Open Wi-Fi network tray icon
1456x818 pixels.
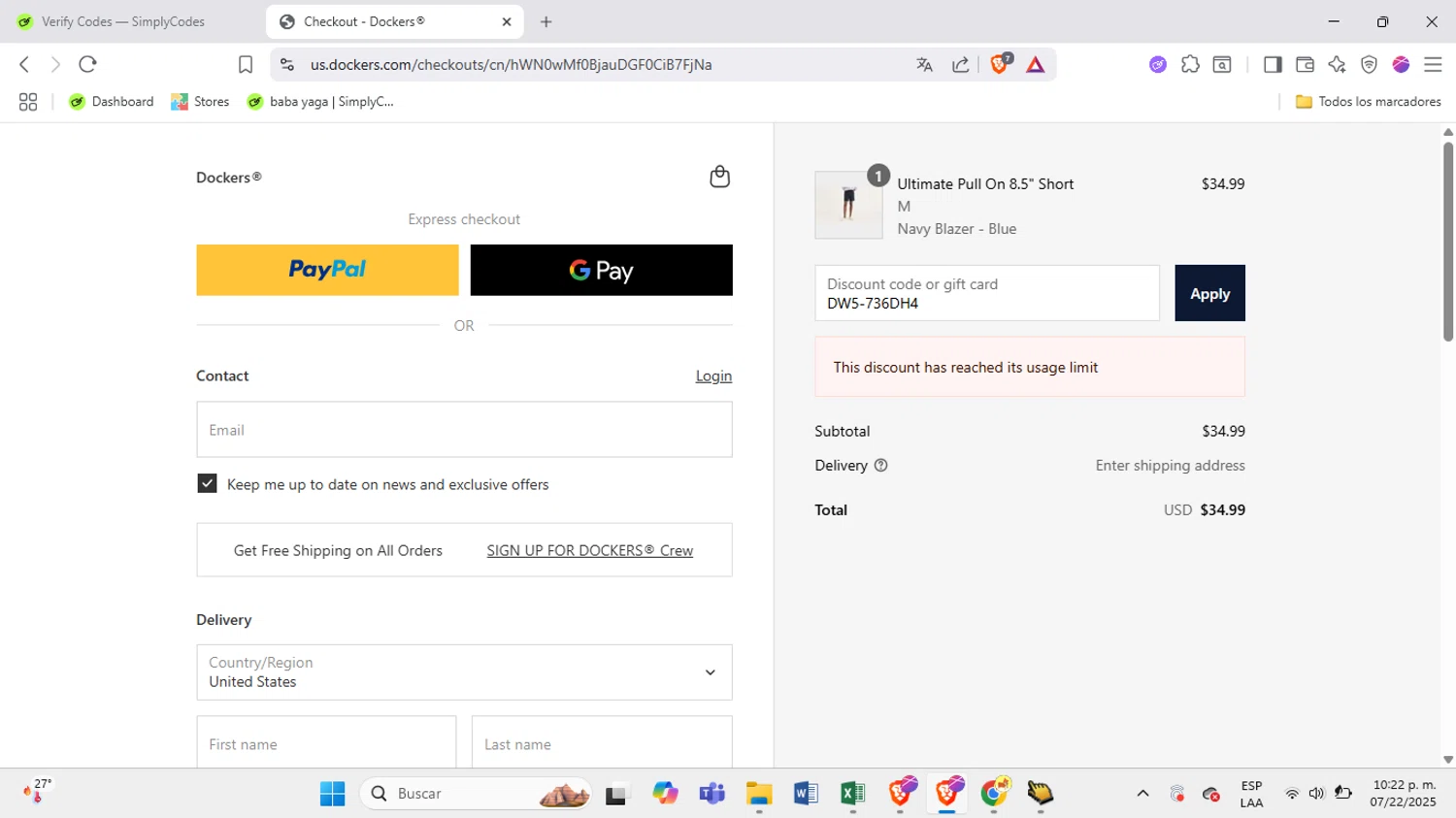pyautogui.click(x=1292, y=794)
